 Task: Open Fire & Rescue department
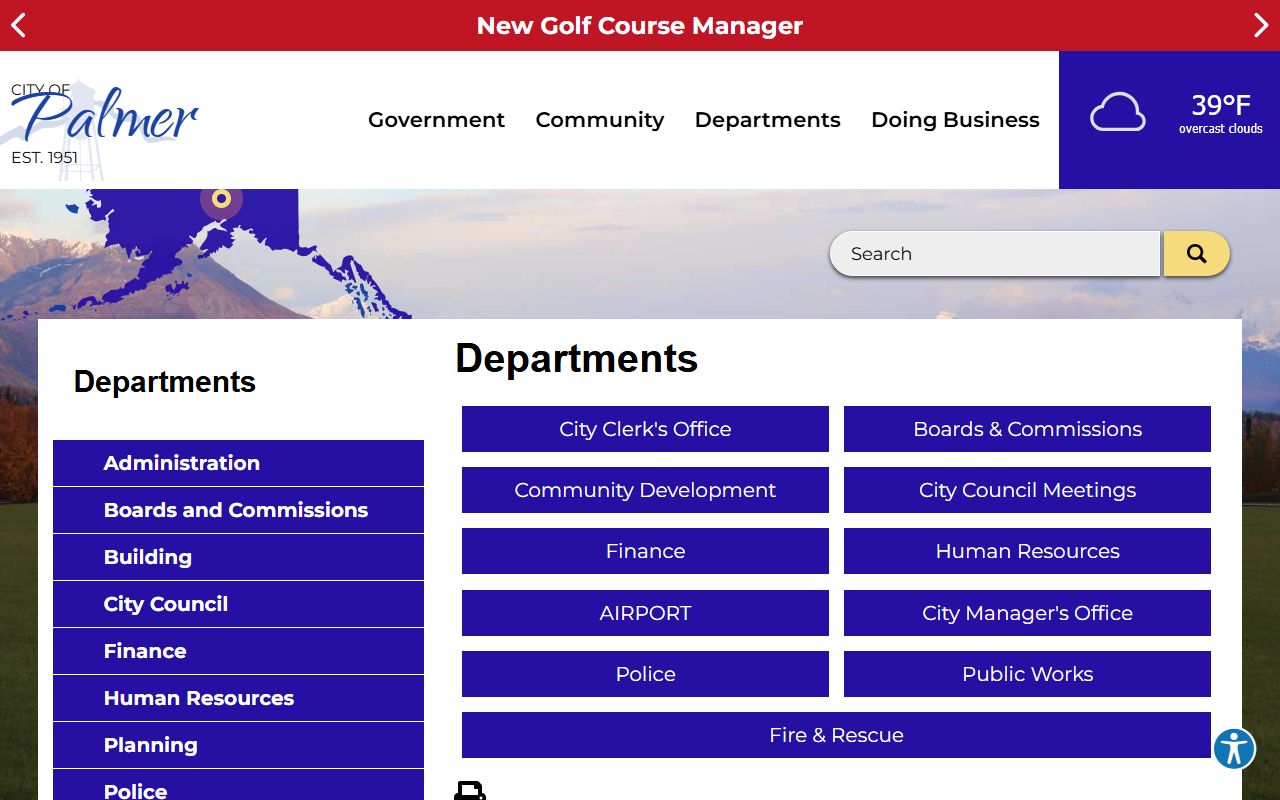point(836,735)
